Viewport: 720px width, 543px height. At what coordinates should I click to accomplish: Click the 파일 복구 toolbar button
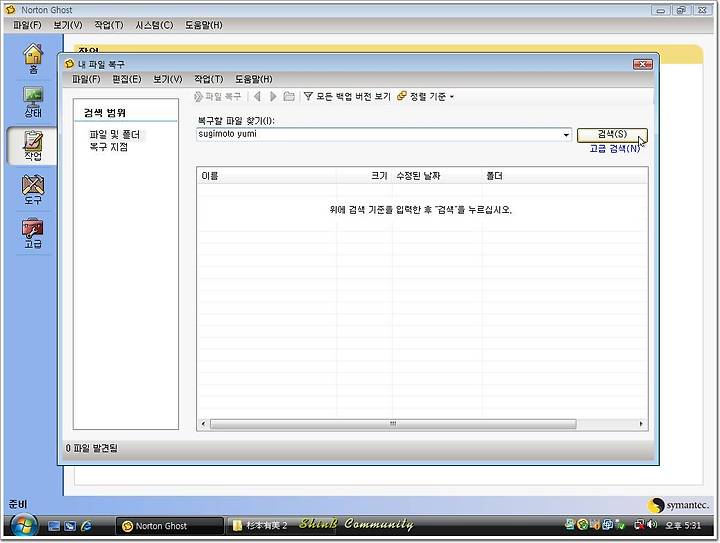click(218, 96)
